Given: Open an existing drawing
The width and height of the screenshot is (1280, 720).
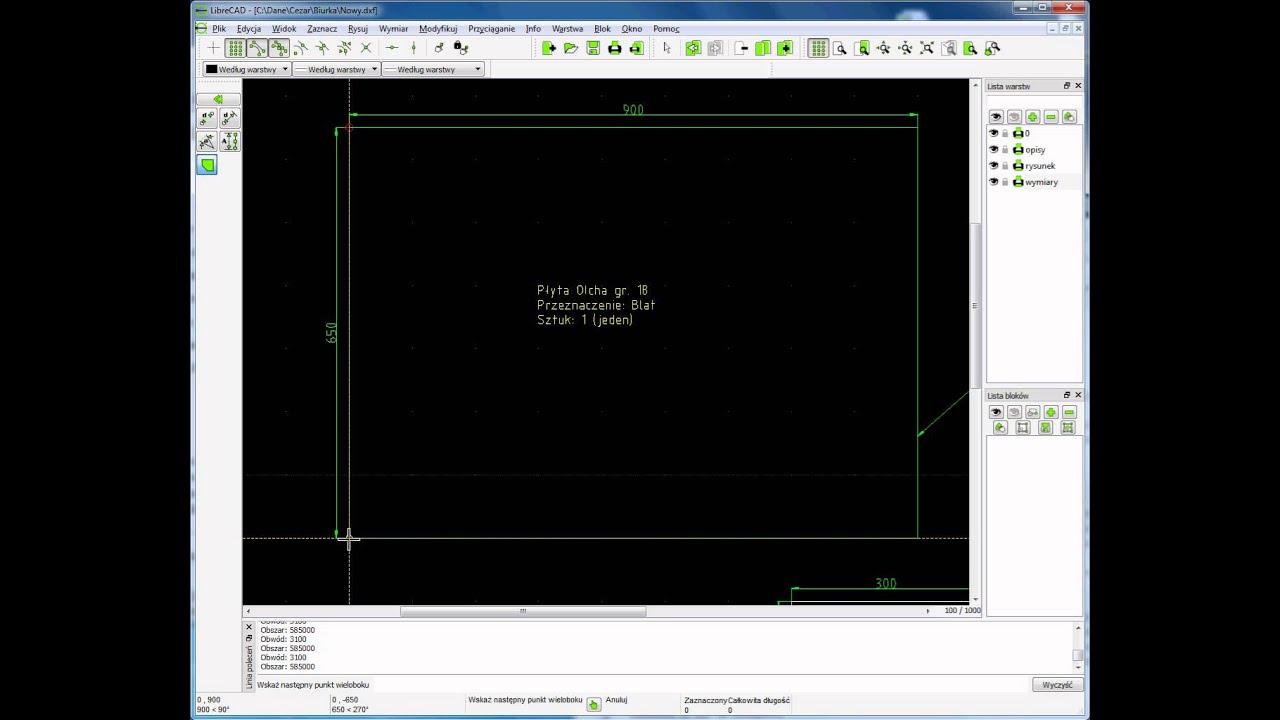Looking at the screenshot, I should (571, 48).
